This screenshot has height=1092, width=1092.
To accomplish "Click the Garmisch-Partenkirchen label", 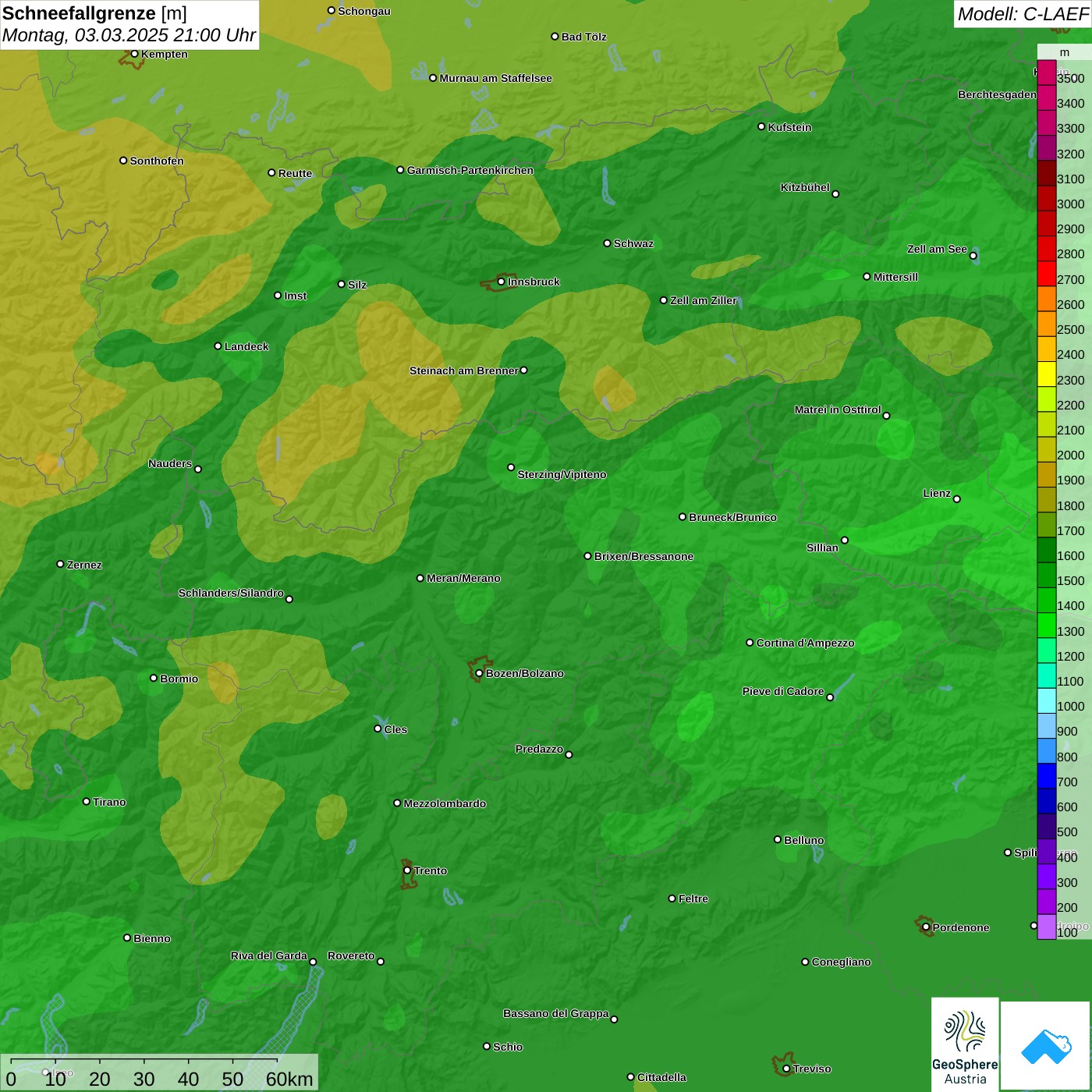I will [470, 170].
